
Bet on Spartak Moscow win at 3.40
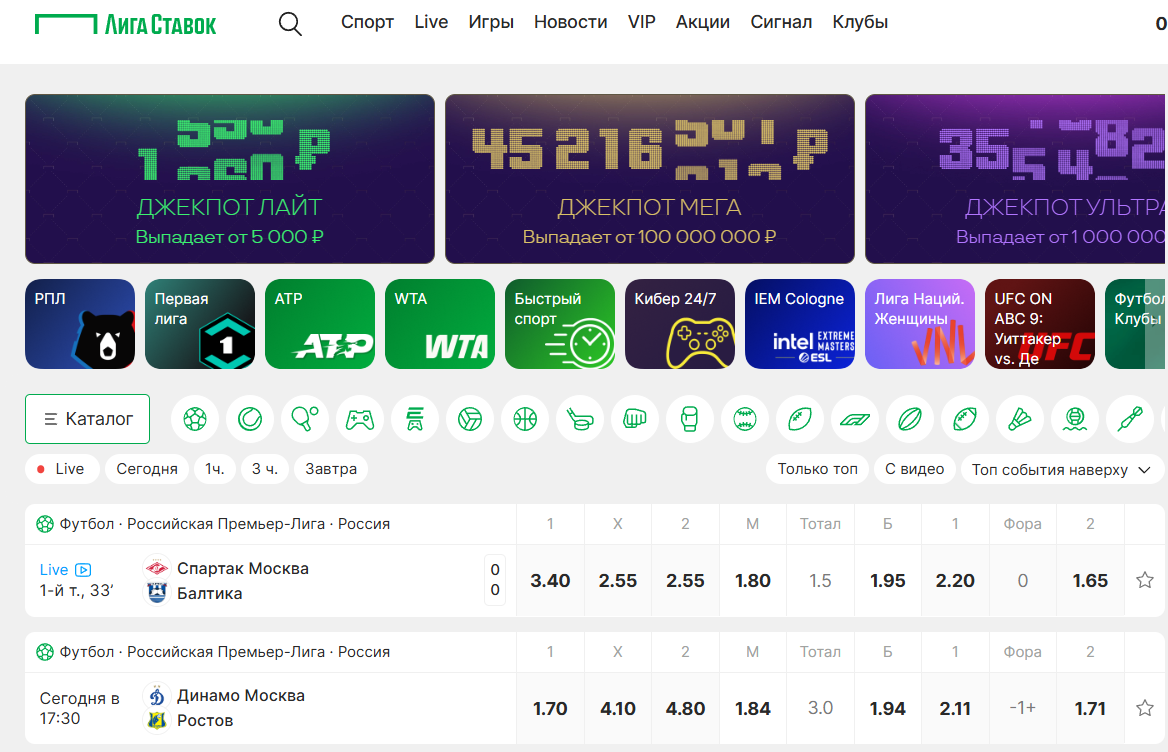550,581
